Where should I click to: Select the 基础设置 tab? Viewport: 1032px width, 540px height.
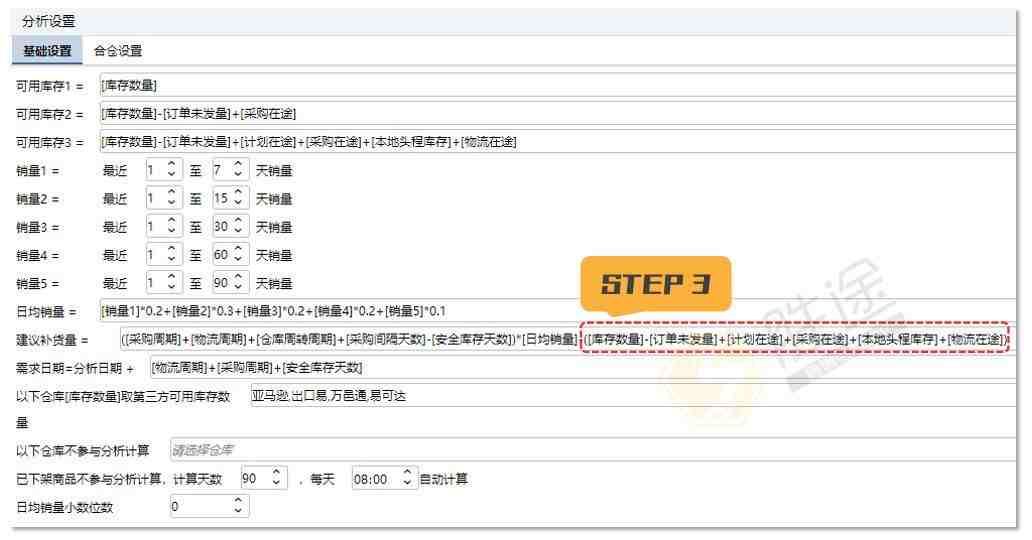pos(47,50)
